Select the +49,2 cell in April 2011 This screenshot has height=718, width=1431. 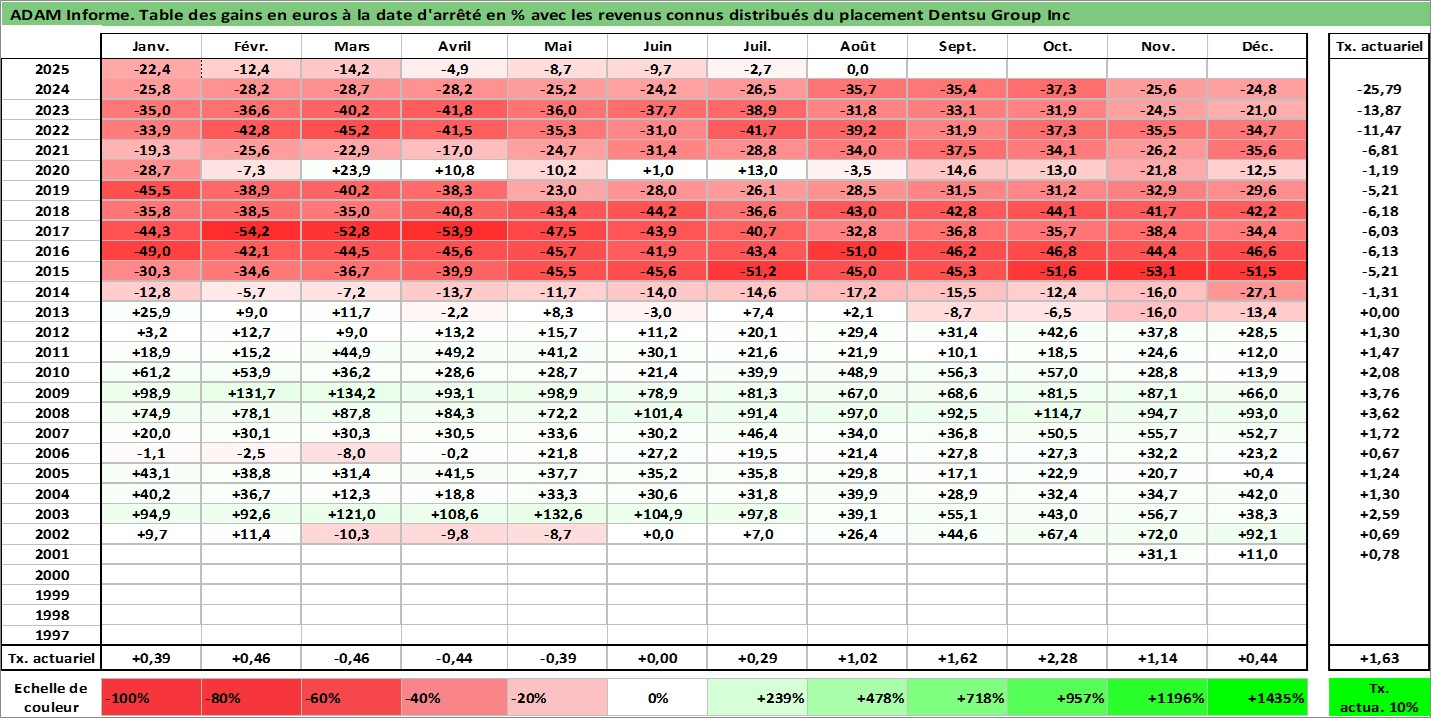(455, 352)
